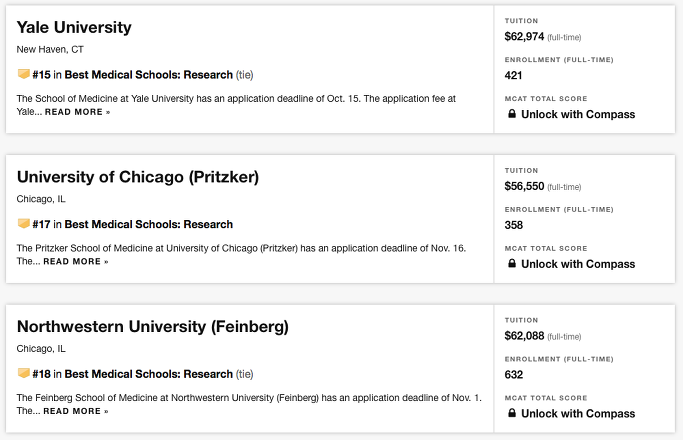Screen dimensions: 683x440
Task: Click Northwestern's enrollment figure 632
Action: pyautogui.click(x=514, y=375)
